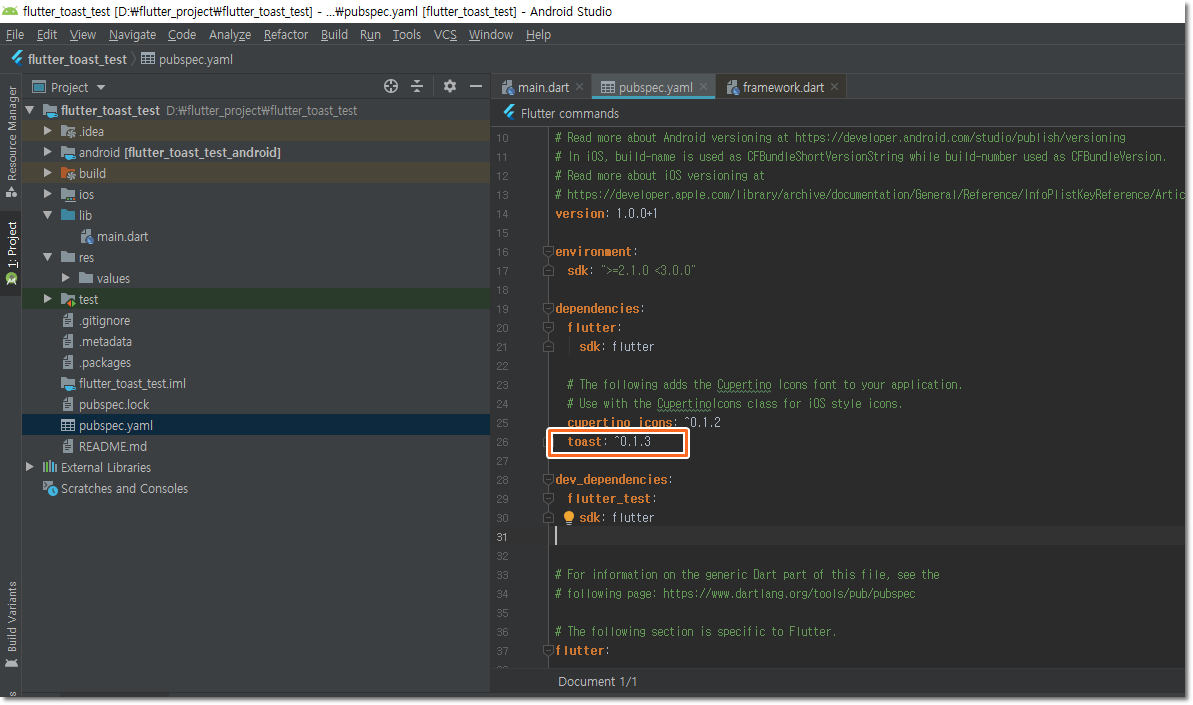Screen dimensions: 1193x705
Task: Click Scratches and Consoles icon
Action: click(50, 488)
